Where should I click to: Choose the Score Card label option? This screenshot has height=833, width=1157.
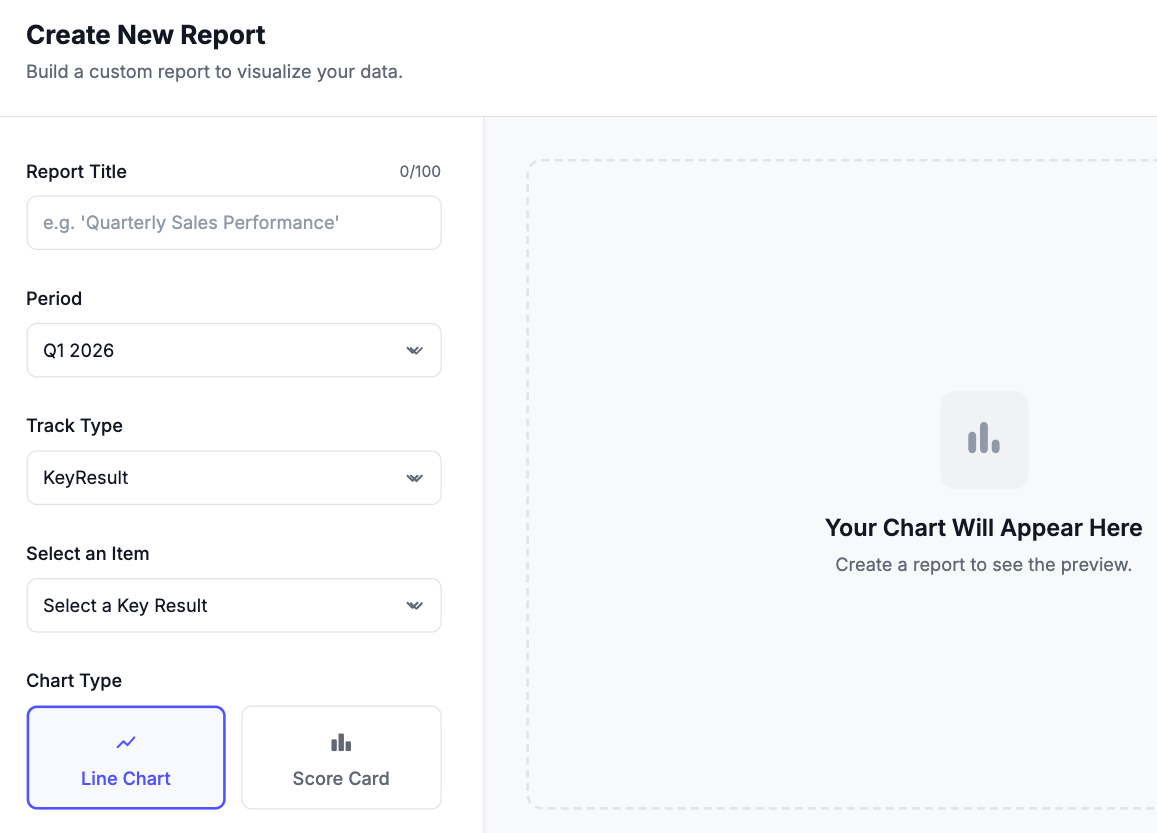click(341, 778)
